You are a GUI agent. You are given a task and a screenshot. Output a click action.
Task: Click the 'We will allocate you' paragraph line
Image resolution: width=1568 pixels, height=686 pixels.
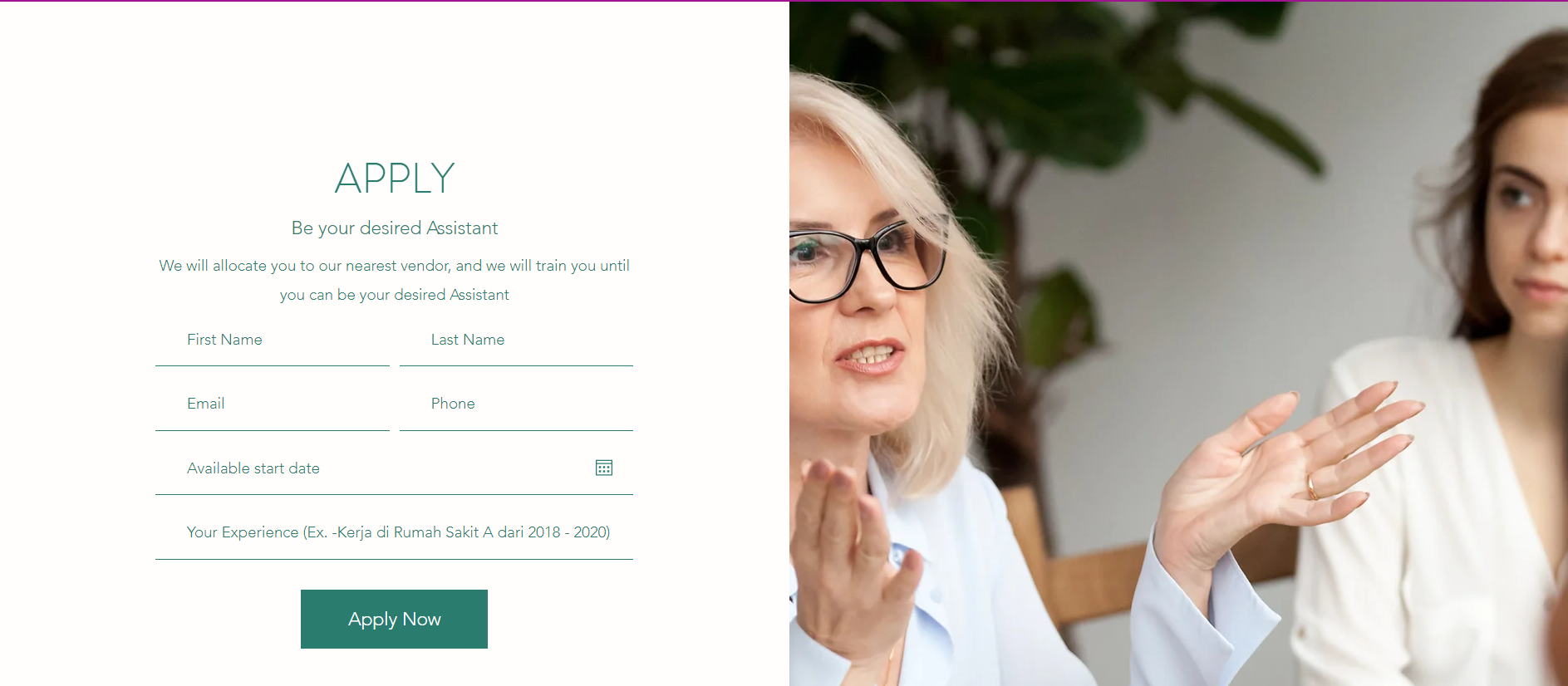(395, 266)
